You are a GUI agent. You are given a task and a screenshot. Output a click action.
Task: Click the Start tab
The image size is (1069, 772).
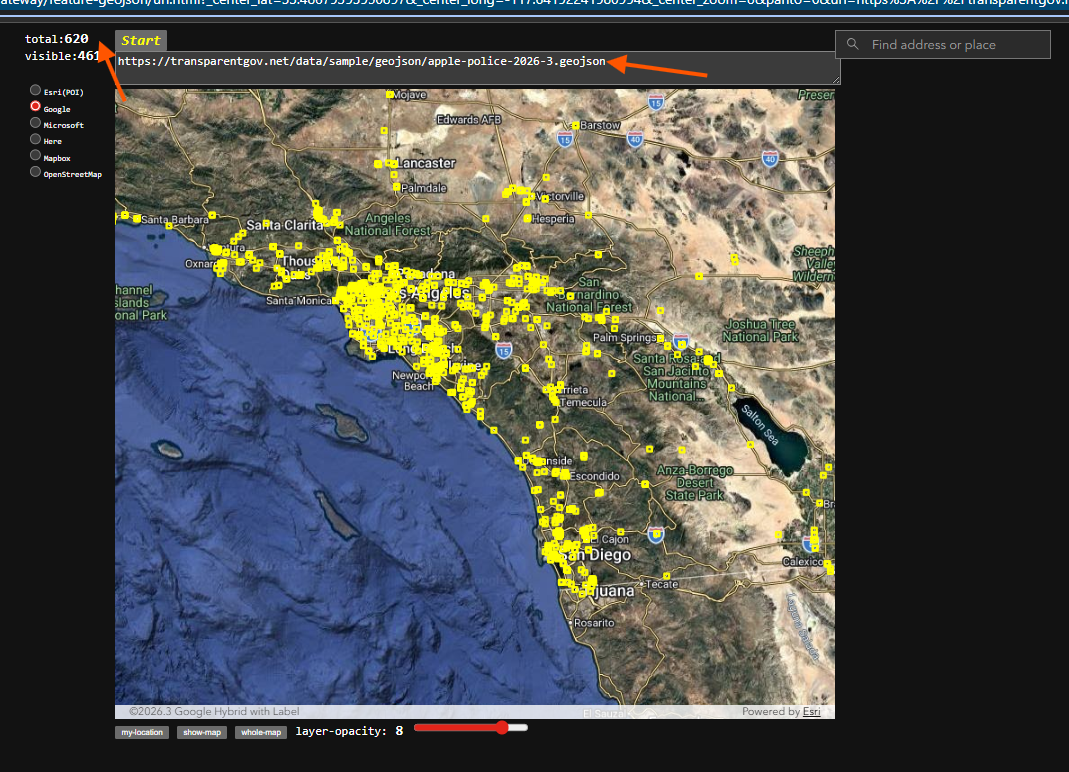pos(141,41)
